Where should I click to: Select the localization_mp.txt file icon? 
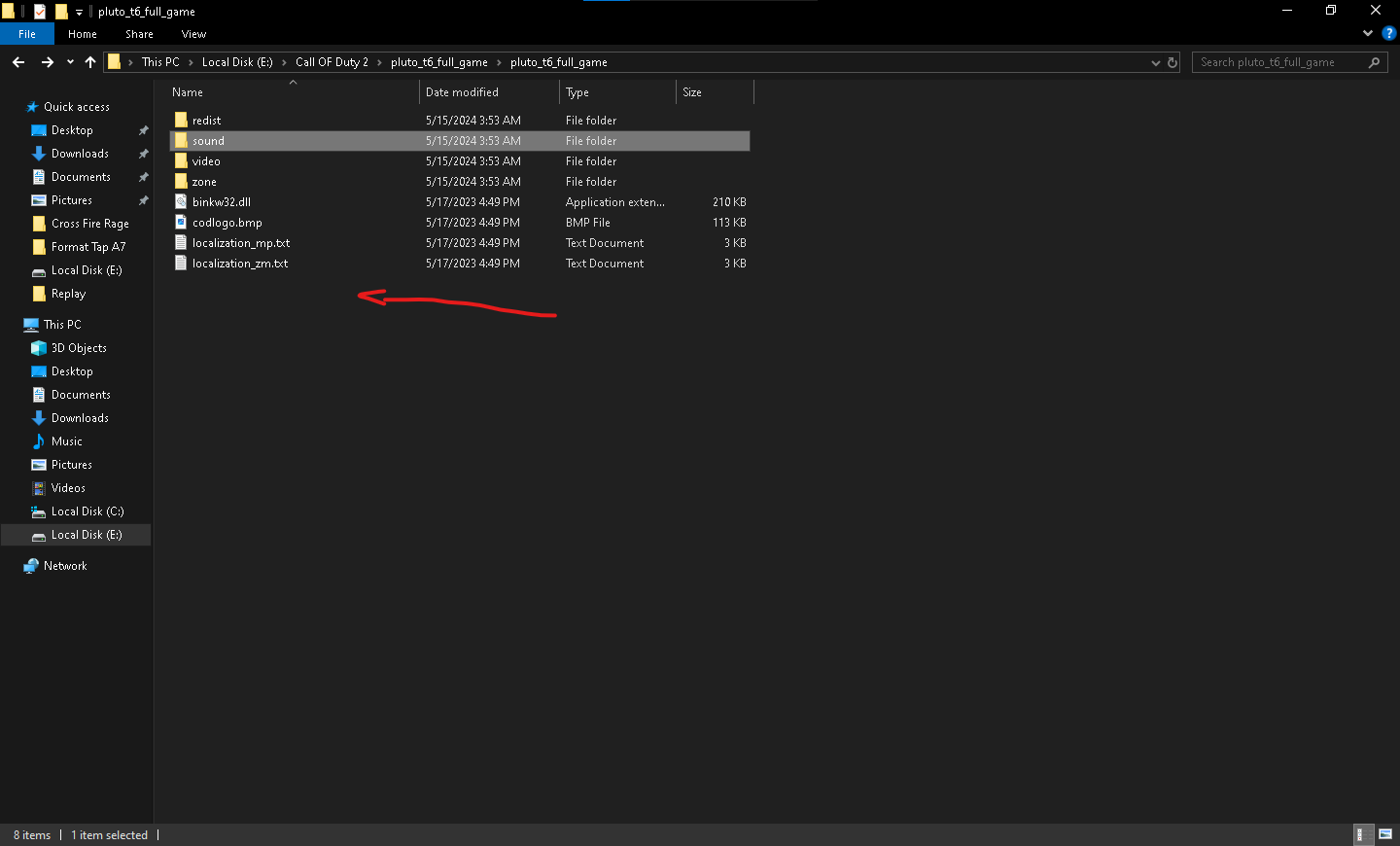181,243
